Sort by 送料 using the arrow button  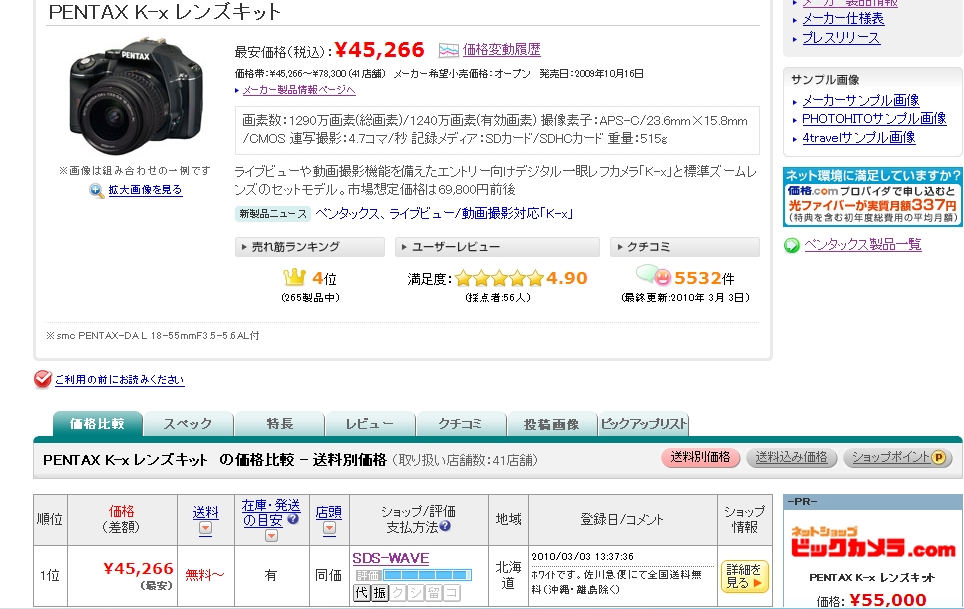(205, 528)
